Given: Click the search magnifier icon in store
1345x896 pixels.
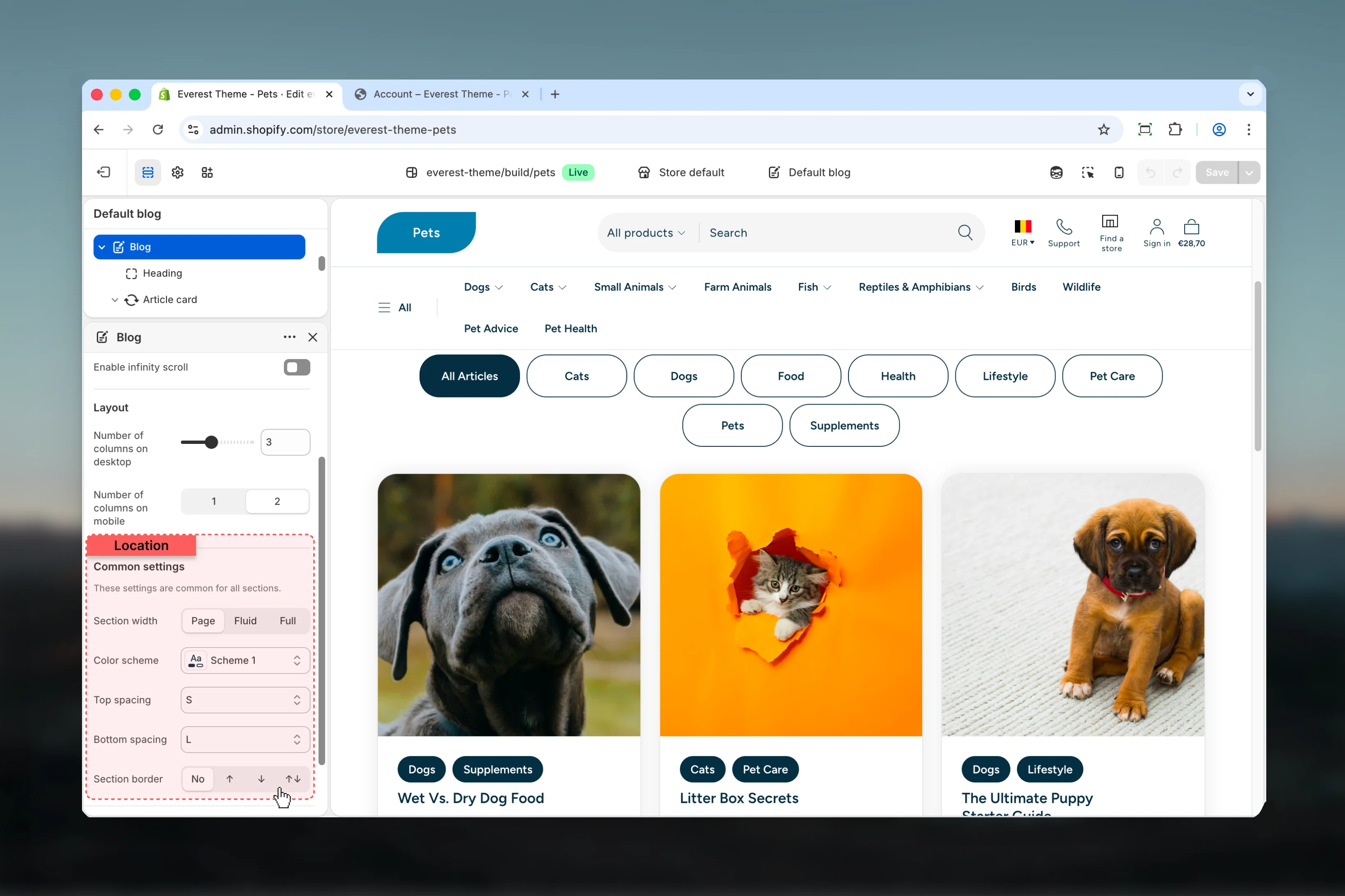Looking at the screenshot, I should (x=965, y=232).
